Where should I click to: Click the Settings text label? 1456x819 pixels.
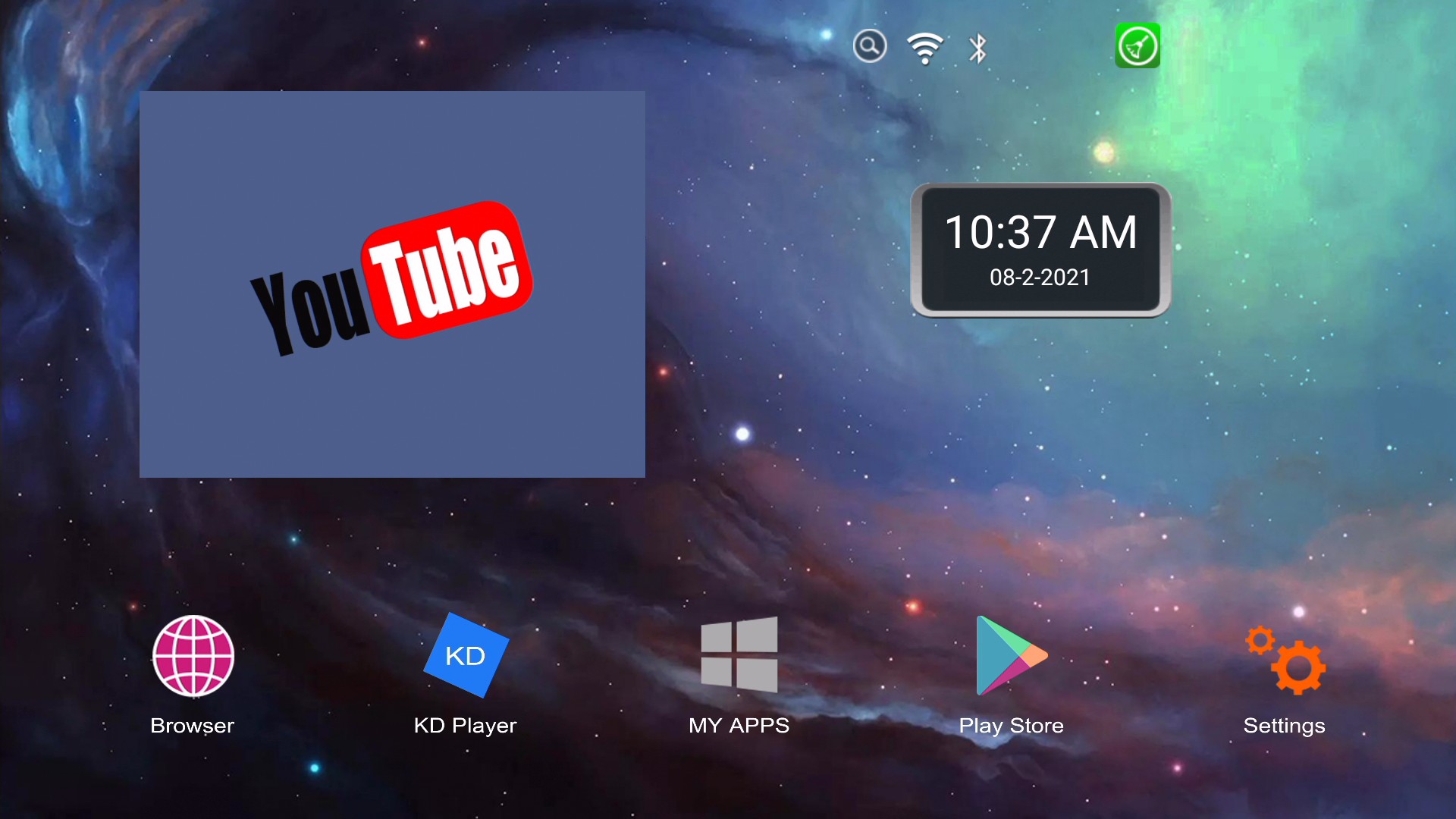click(1285, 726)
